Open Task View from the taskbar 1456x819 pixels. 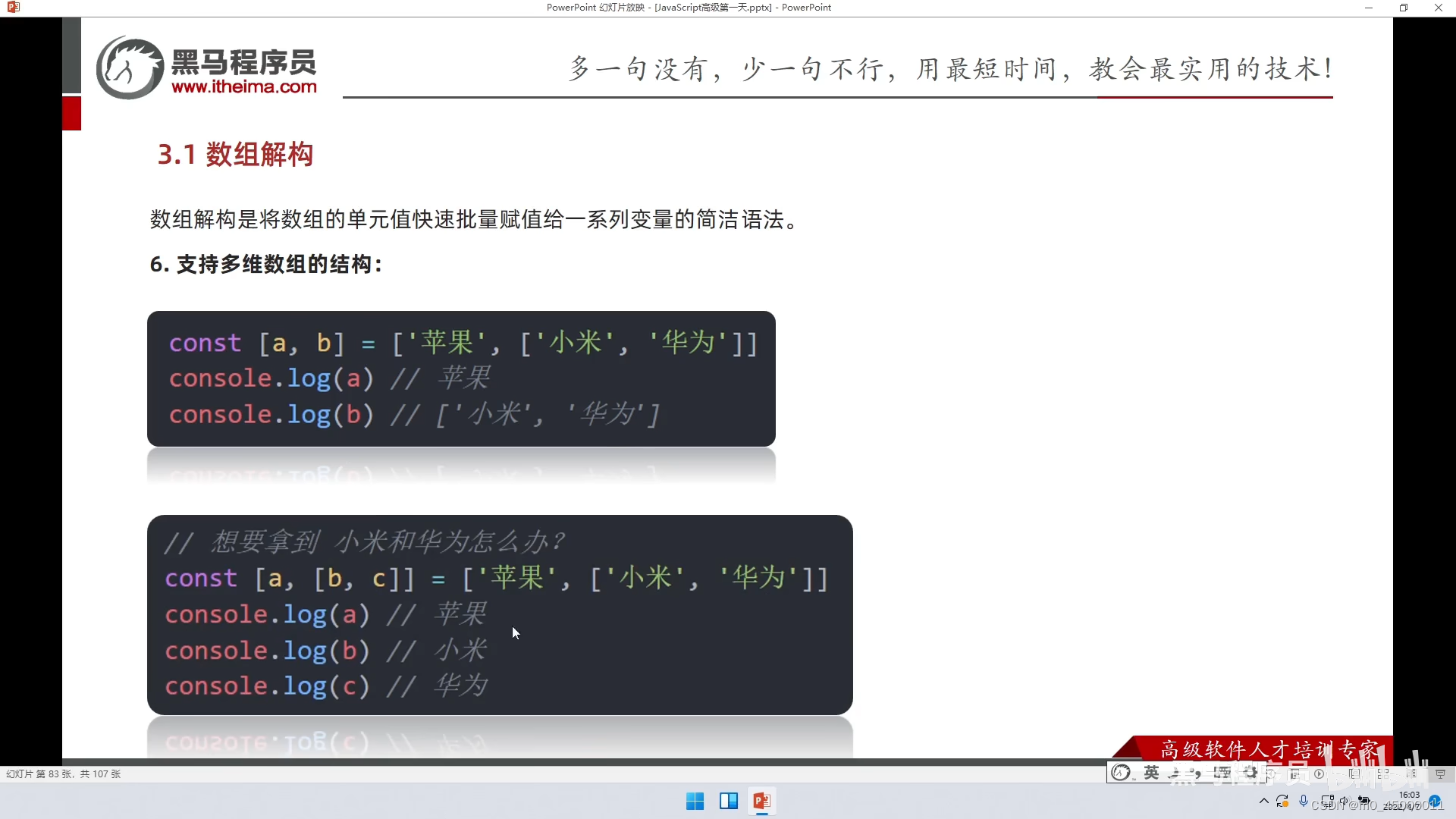(x=728, y=801)
